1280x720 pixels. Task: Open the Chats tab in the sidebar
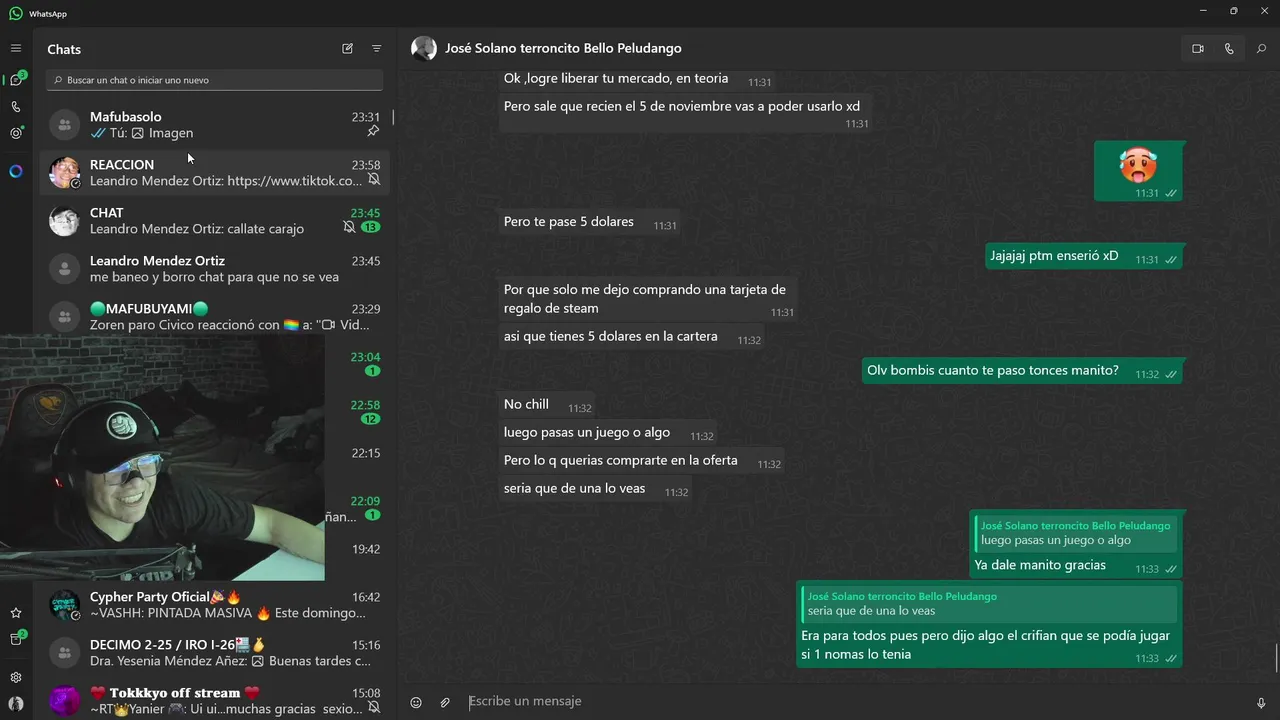click(x=16, y=80)
